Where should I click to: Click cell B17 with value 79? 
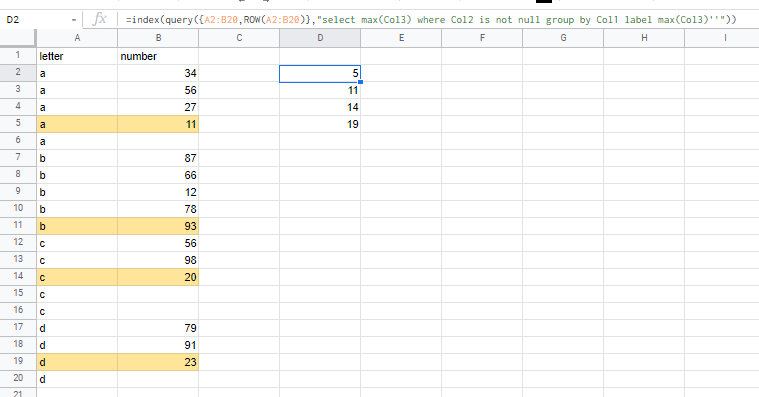click(x=158, y=328)
